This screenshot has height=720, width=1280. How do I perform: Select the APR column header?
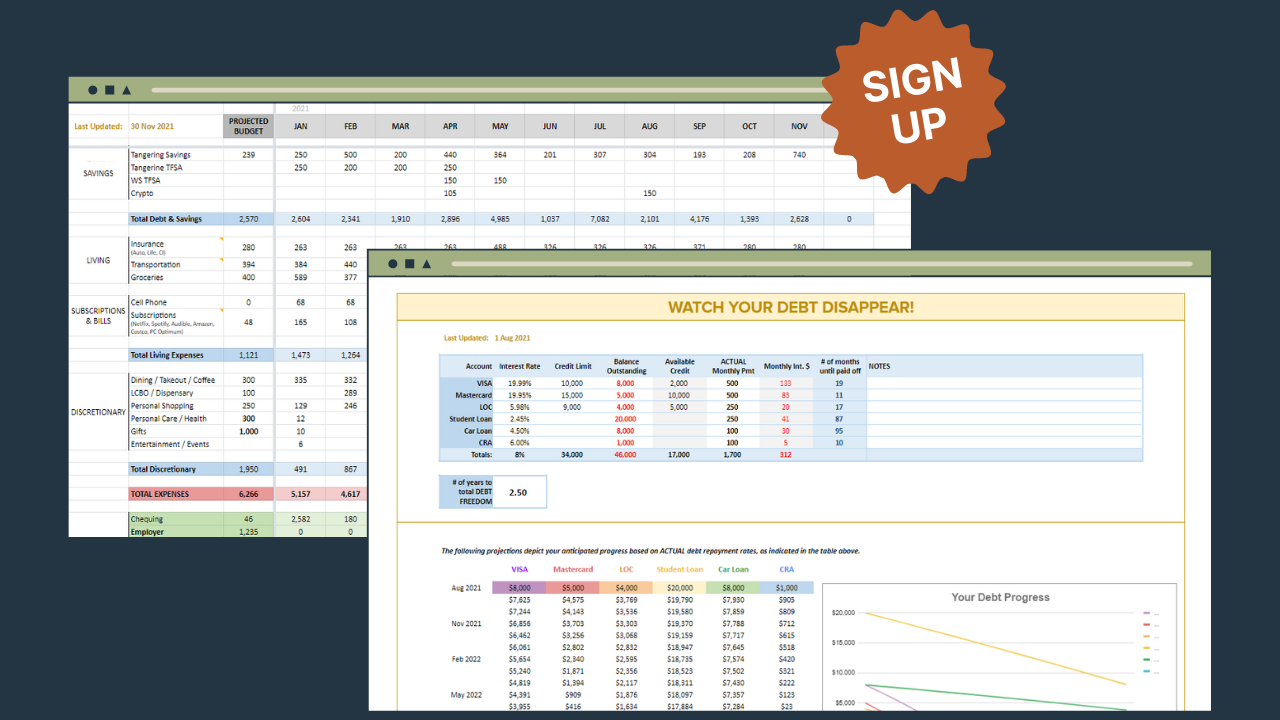coord(450,126)
